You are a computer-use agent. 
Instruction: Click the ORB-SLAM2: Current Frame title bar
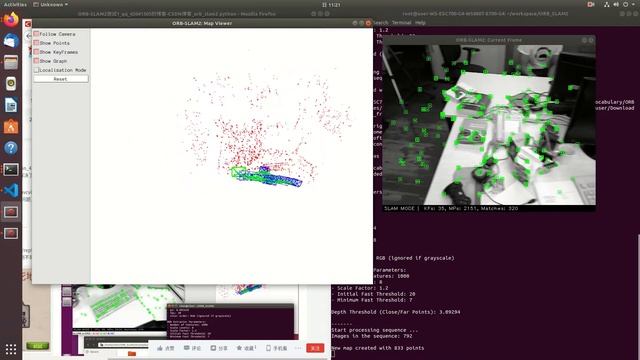pyautogui.click(x=489, y=40)
